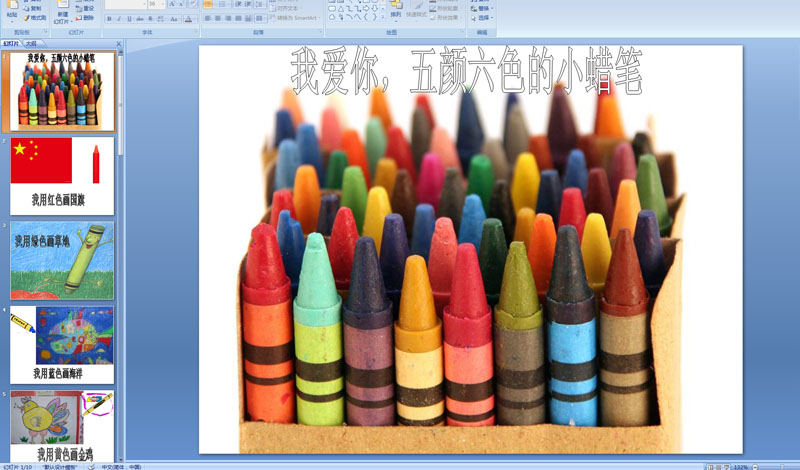The image size is (800, 470).
Task: Select right brace shape in gallery
Action: [x=375, y=17]
